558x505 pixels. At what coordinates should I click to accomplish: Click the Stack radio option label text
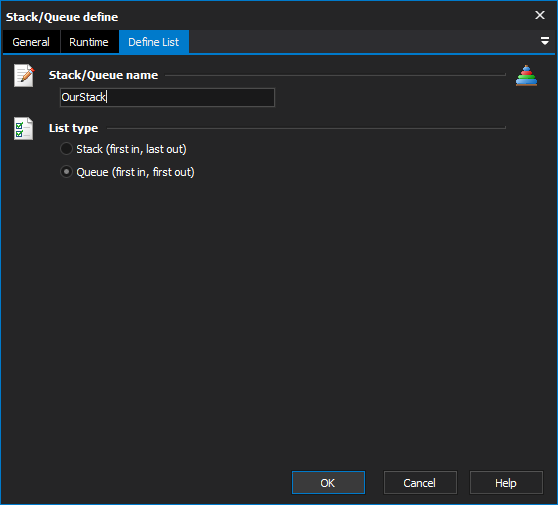131,149
